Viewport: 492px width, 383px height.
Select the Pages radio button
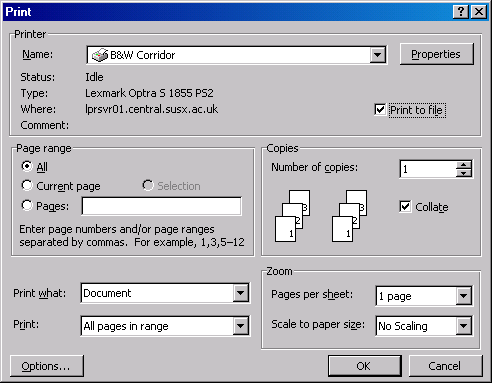(x=27, y=205)
